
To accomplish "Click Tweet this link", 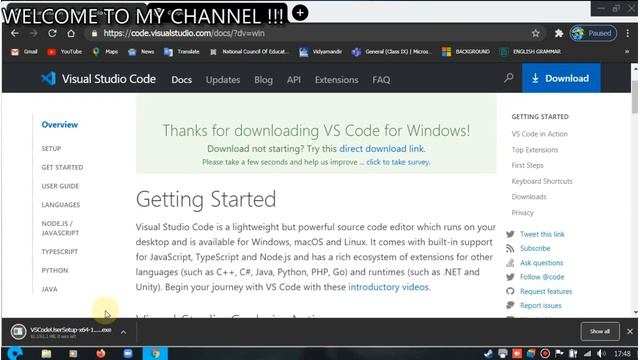I will click(x=542, y=234).
